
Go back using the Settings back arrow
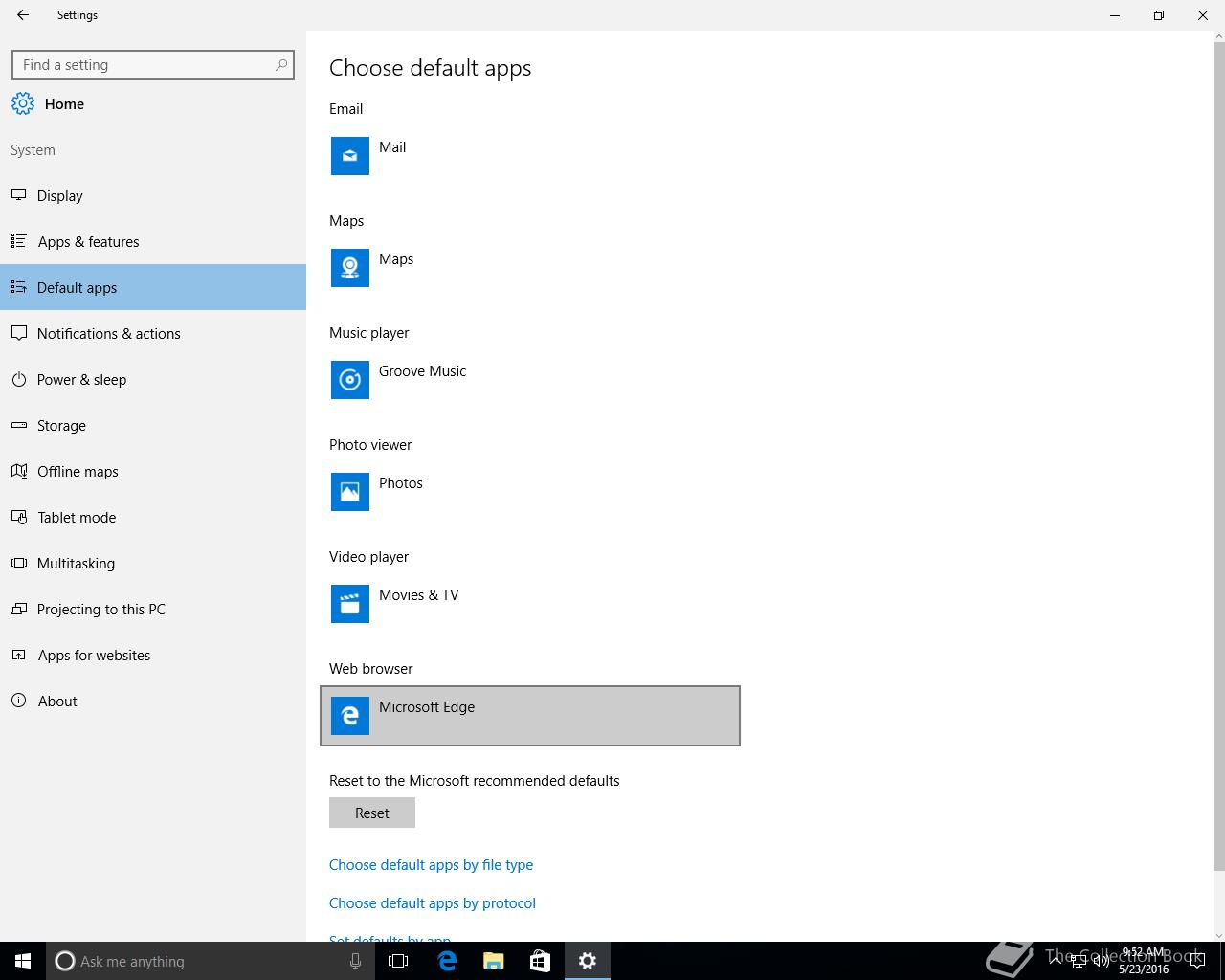point(23,15)
